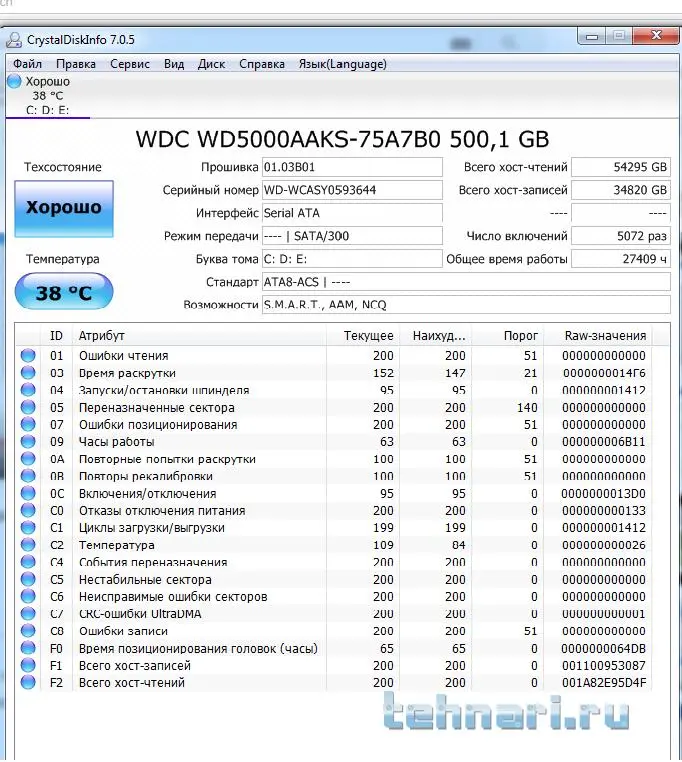
Task: Open the Сервис menu
Action: 130,64
